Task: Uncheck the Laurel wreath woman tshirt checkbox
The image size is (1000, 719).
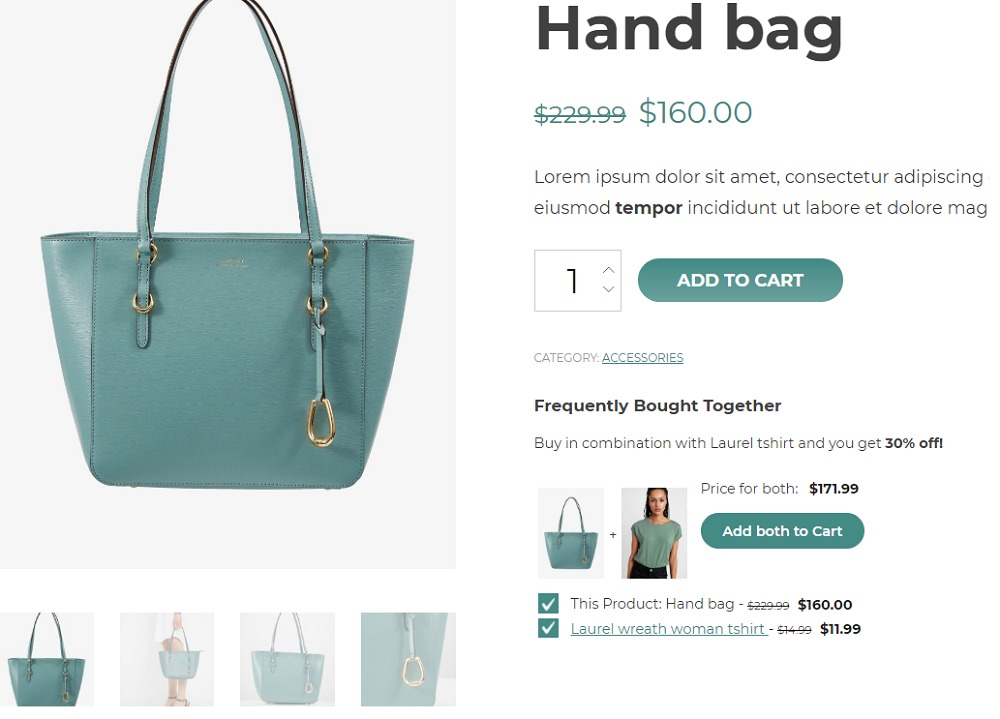Action: point(548,628)
